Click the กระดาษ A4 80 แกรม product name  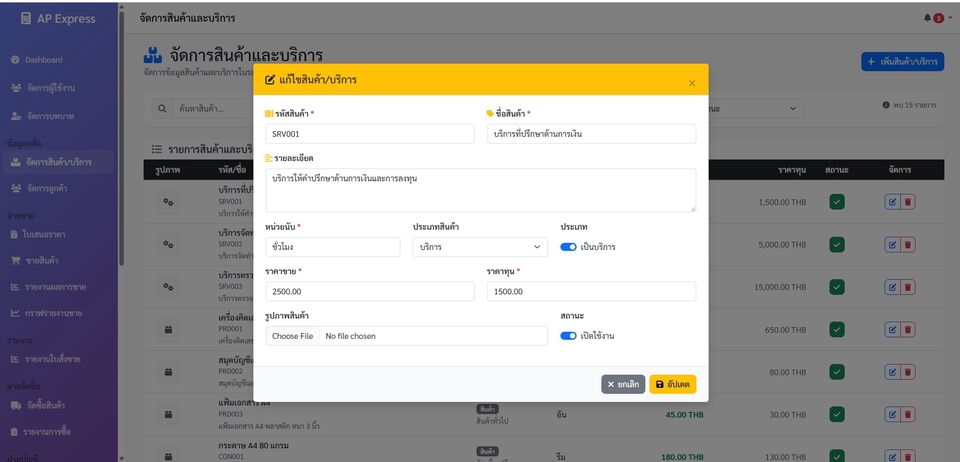(x=253, y=445)
